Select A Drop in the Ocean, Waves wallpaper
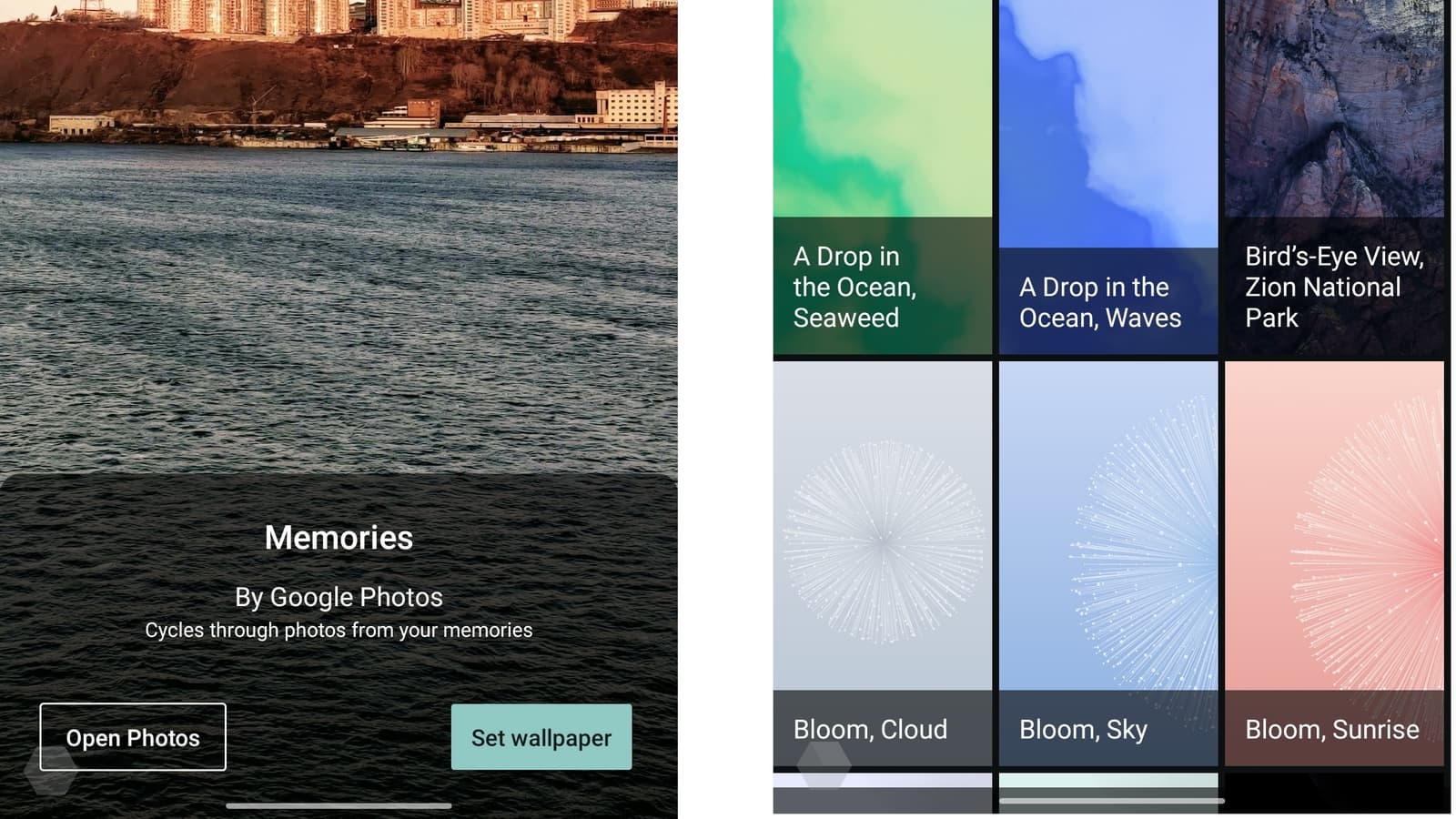This screenshot has height=819, width=1456. [1108, 177]
